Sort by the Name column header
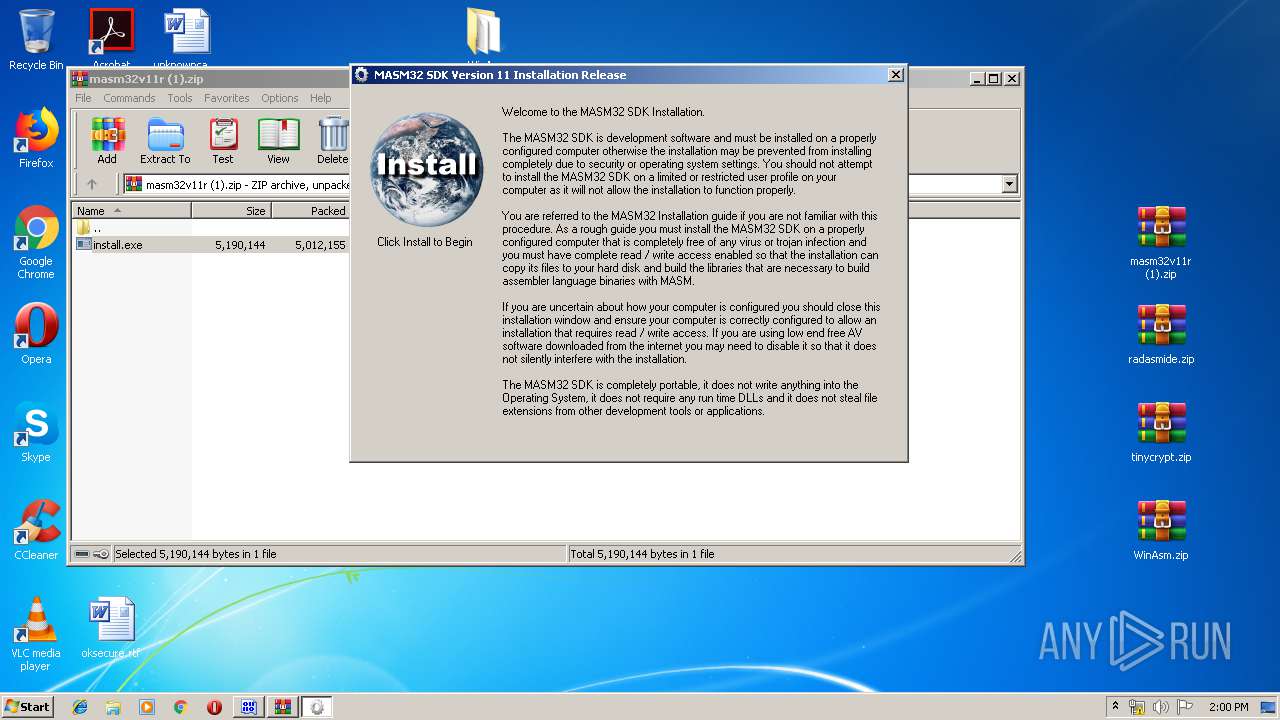Viewport: 1280px width, 720px height. coord(131,211)
